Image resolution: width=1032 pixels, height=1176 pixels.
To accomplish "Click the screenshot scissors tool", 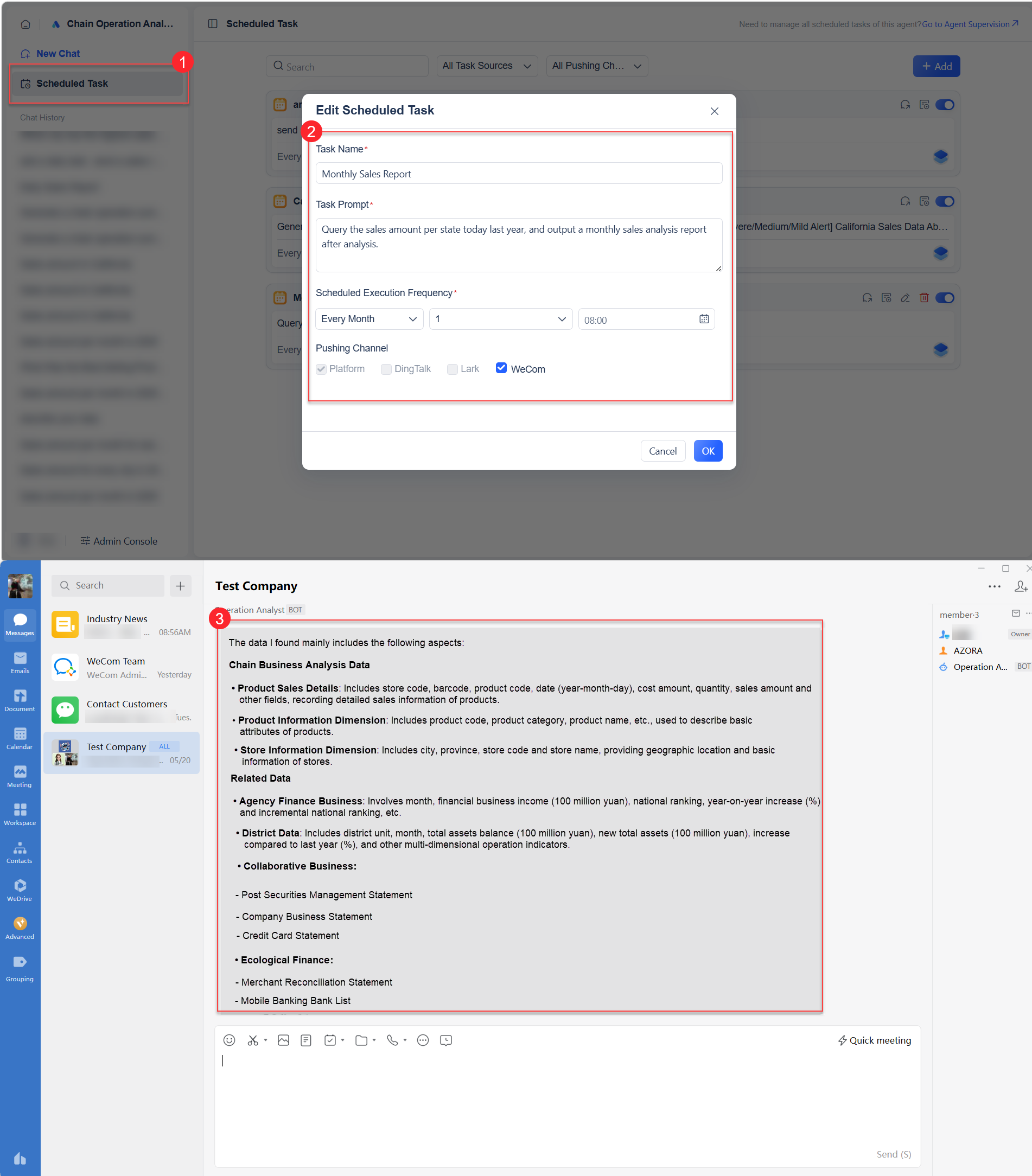I will [x=253, y=1040].
